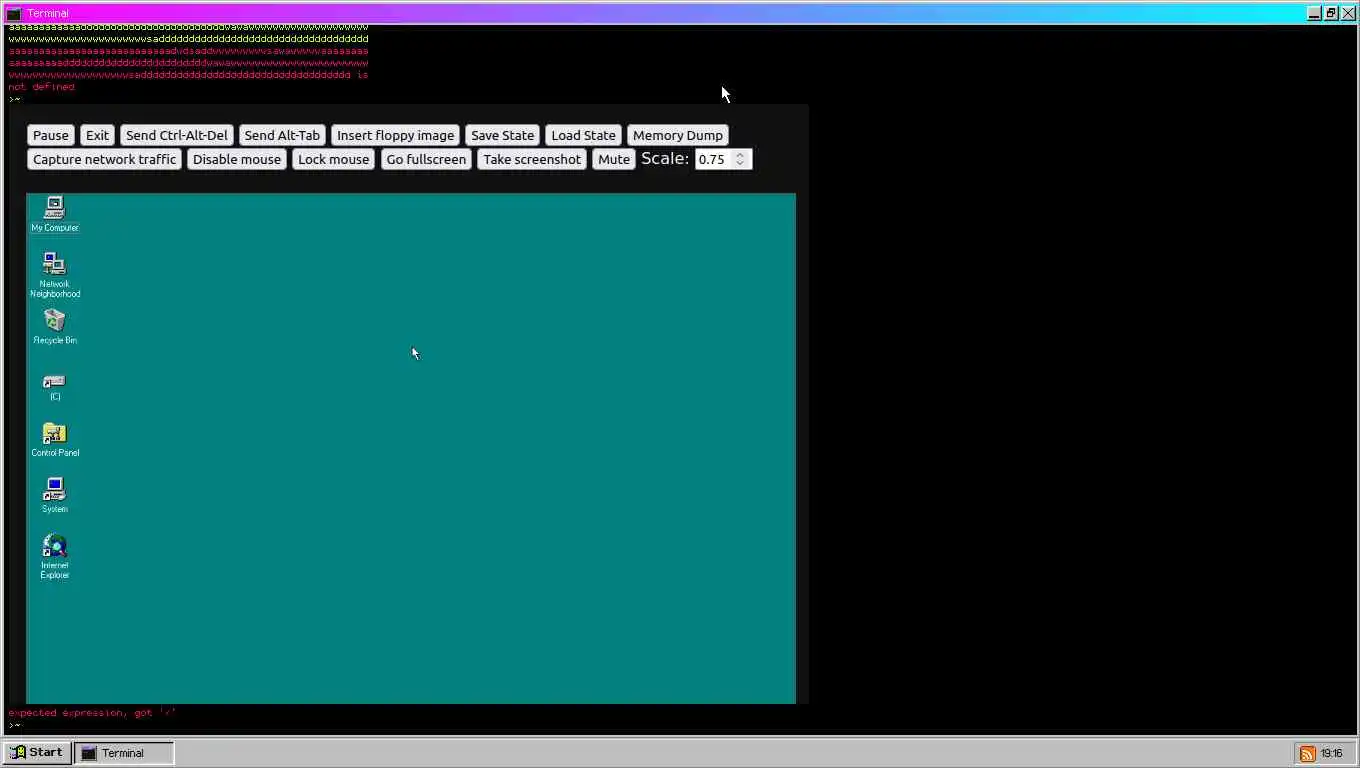Image resolution: width=1360 pixels, height=768 pixels.
Task: Close the Terminal window
Action: click(x=1348, y=14)
